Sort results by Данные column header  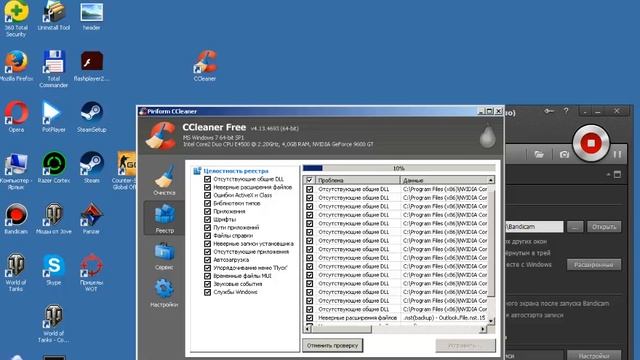(x=444, y=180)
